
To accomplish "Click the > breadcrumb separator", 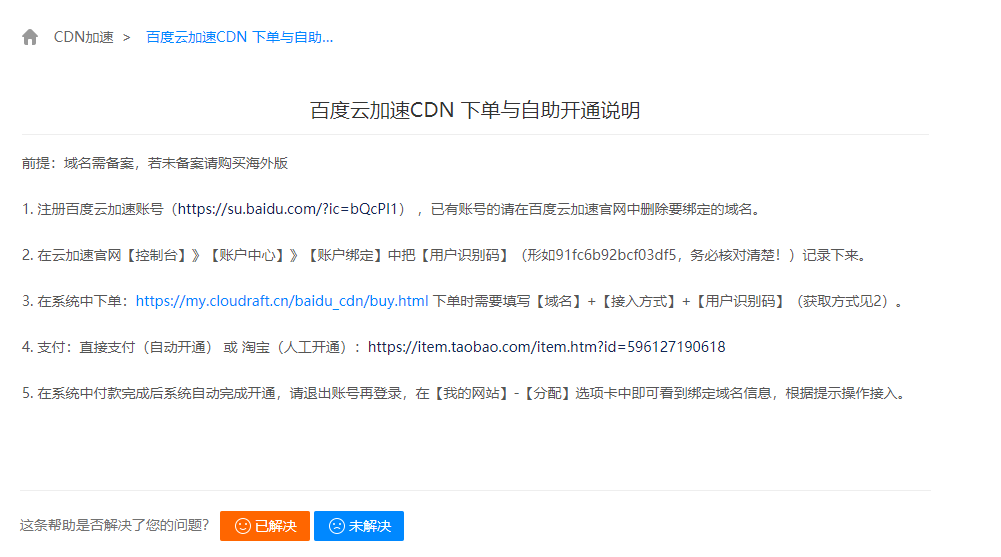I will (126, 38).
